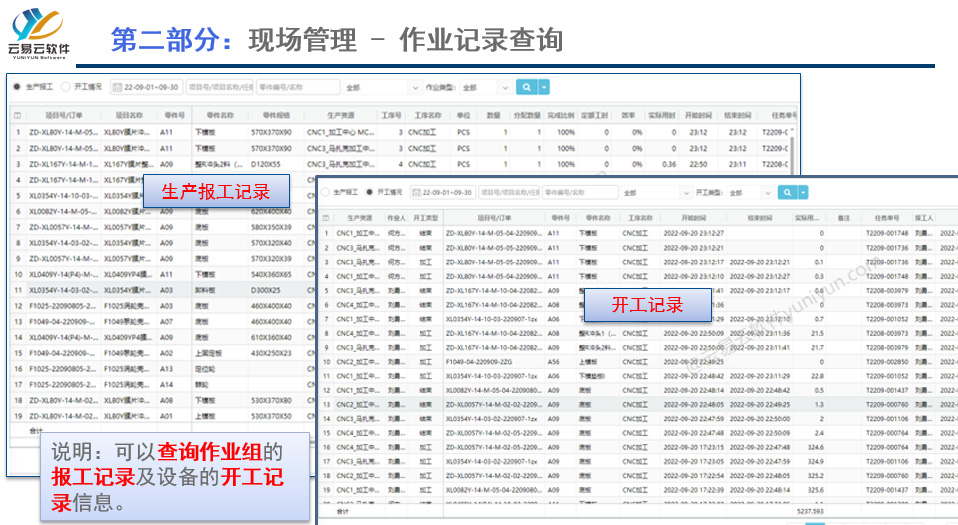Click row number 11 in back window table
958x525 pixels.
coord(18,290)
